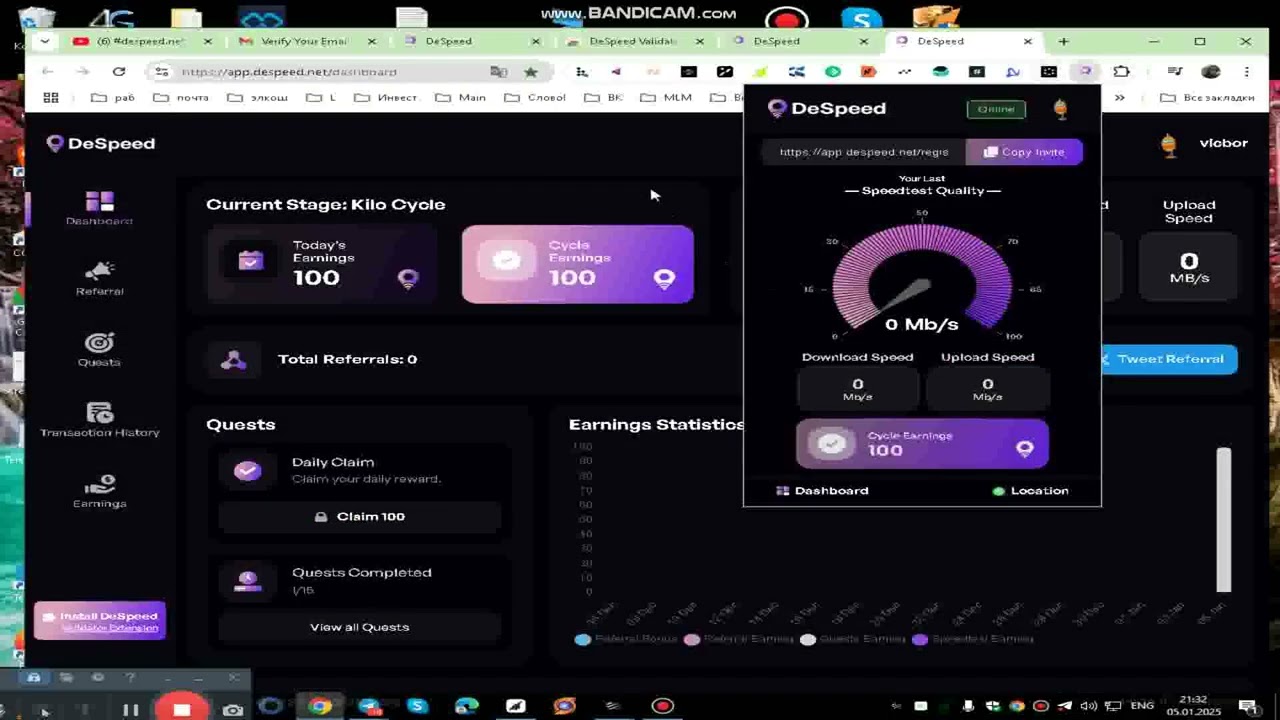
Task: Toggle Speedtest Earning chart legend
Action: tap(973, 639)
